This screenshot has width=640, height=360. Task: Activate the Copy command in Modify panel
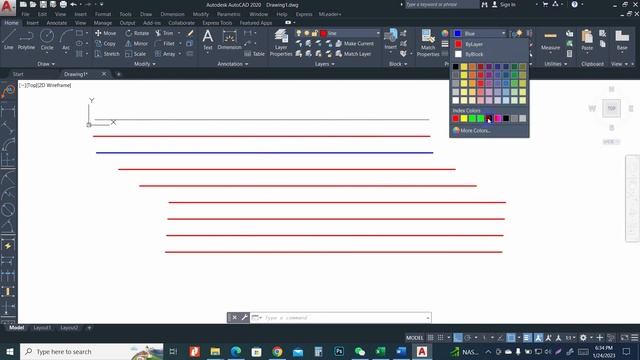pyautogui.click(x=105, y=43)
